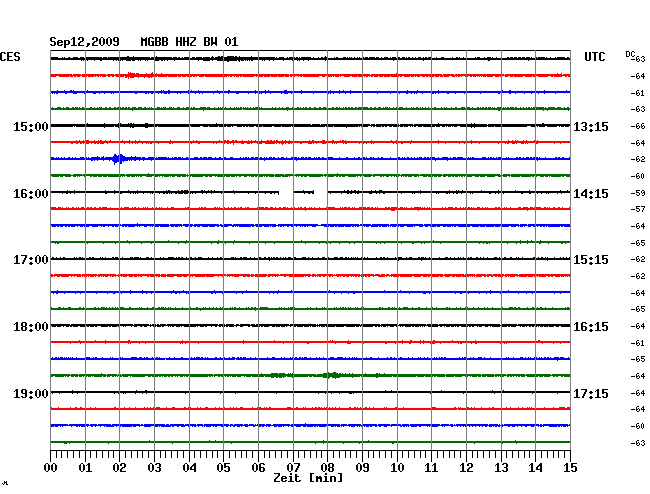Click the 14:15 UTC time label
Screen dimensions: 650x494
click(591, 194)
